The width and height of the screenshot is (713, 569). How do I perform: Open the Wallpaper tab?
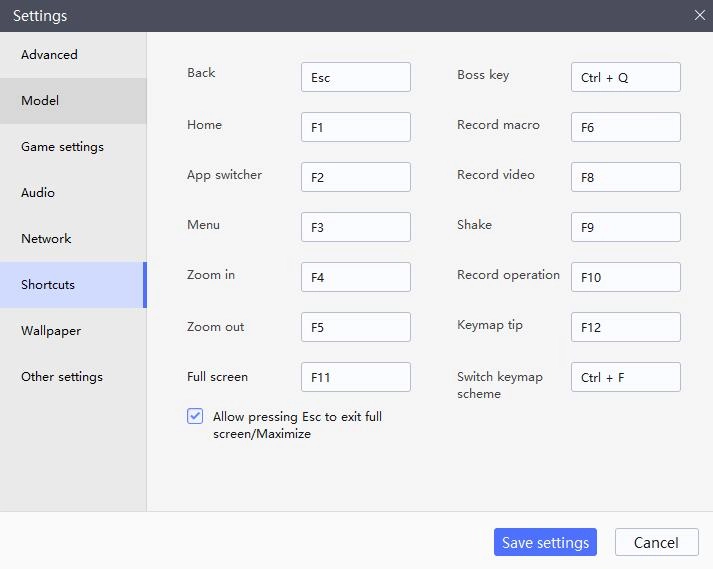pyautogui.click(x=73, y=331)
